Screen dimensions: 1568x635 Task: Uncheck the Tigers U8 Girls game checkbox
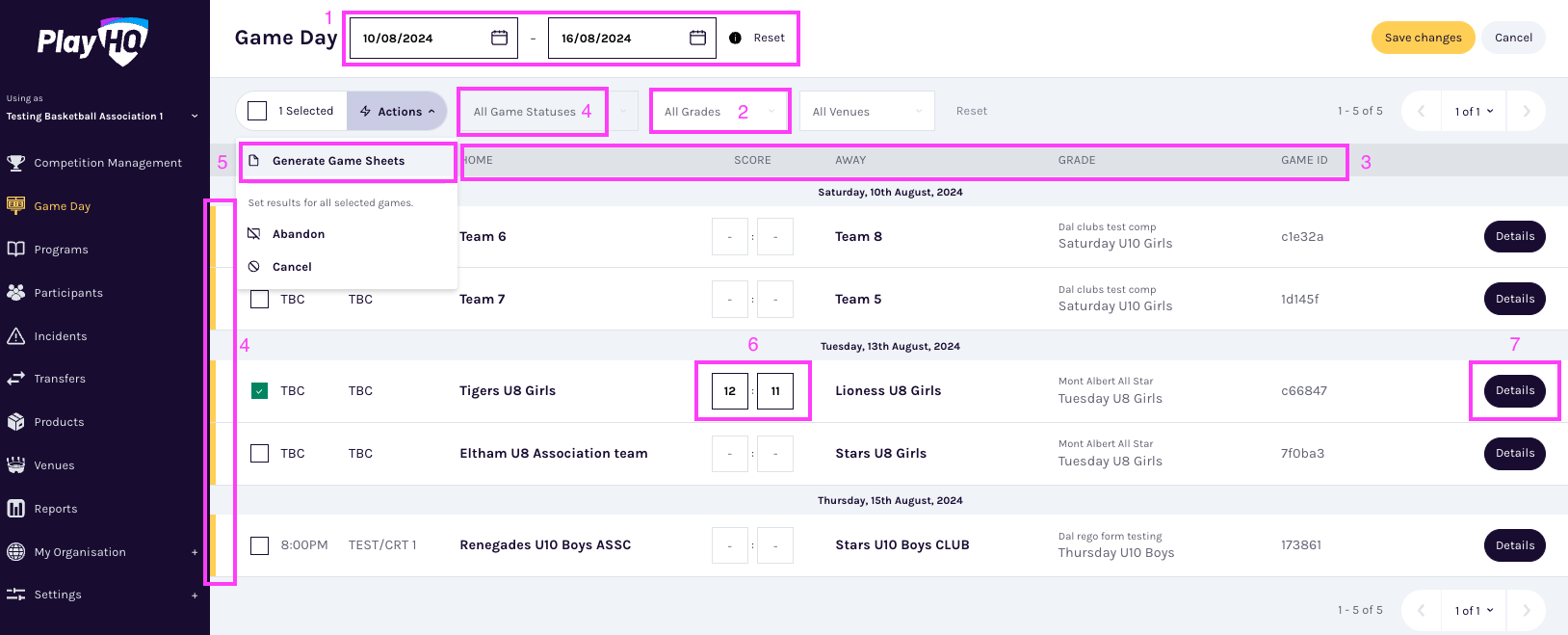pos(259,391)
